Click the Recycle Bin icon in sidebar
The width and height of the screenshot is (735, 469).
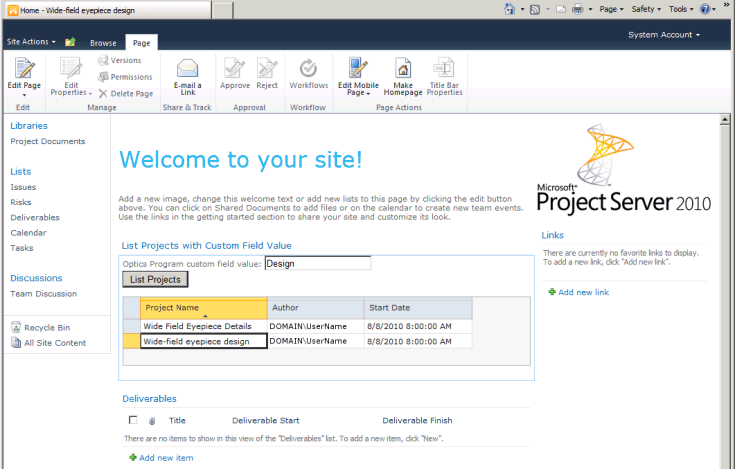pyautogui.click(x=16, y=327)
